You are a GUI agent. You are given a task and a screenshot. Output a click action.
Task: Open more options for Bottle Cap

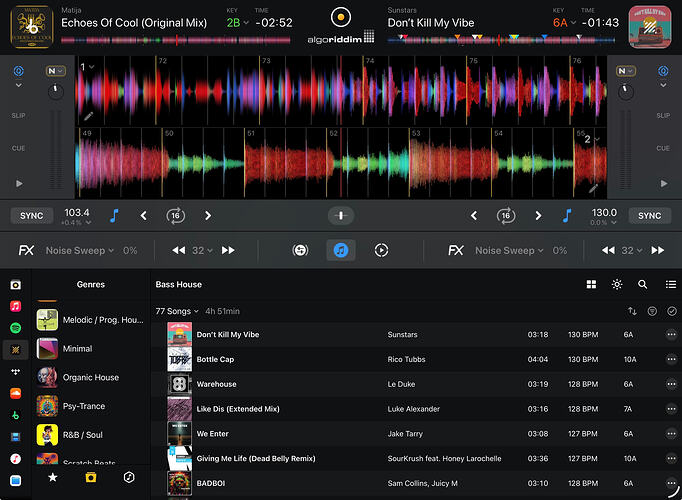click(x=671, y=359)
